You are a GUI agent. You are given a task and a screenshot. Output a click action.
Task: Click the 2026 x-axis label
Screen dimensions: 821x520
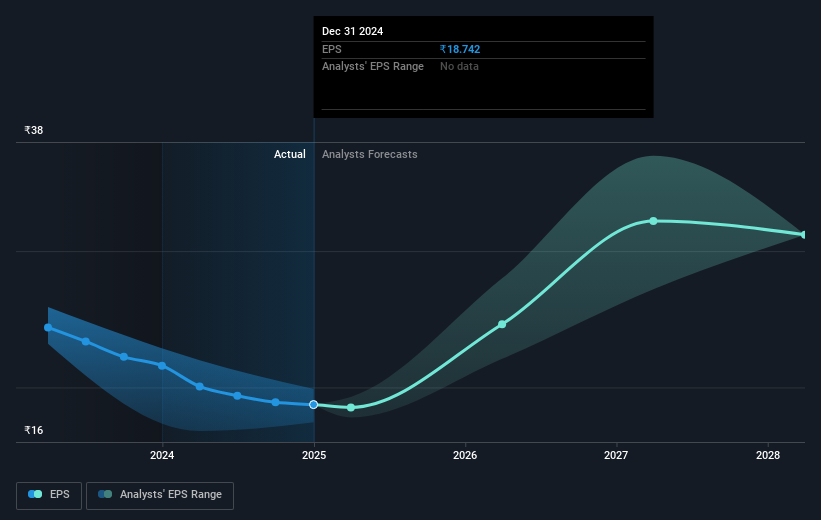tap(465, 456)
